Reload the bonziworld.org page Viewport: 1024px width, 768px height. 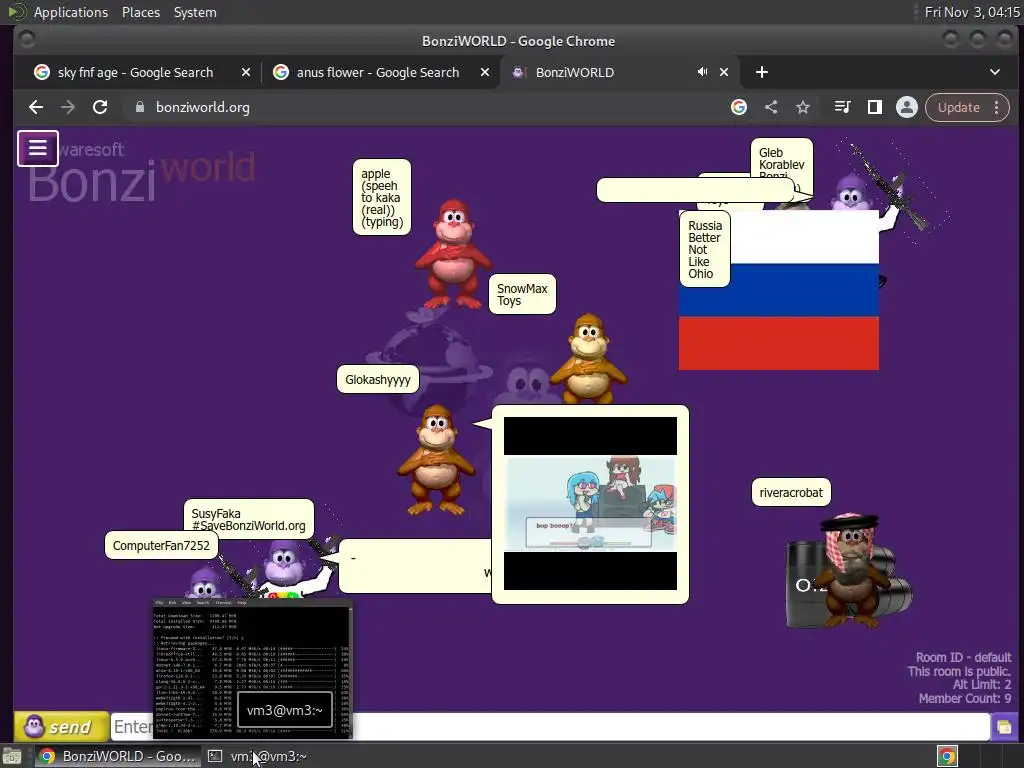(100, 107)
